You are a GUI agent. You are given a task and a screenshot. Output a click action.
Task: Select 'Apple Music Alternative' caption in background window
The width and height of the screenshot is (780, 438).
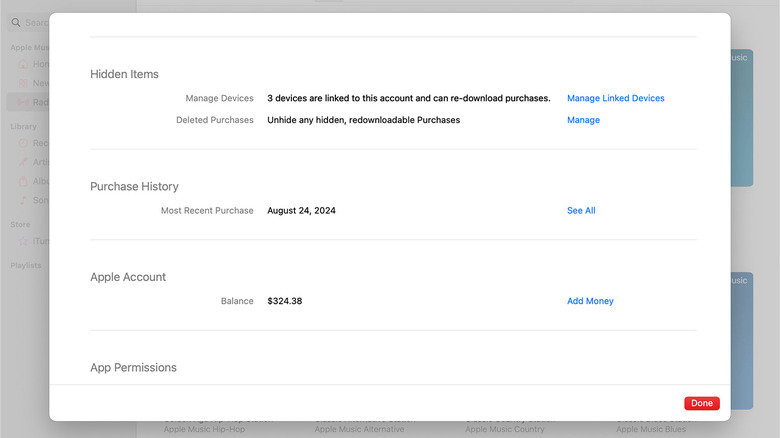[359, 429]
